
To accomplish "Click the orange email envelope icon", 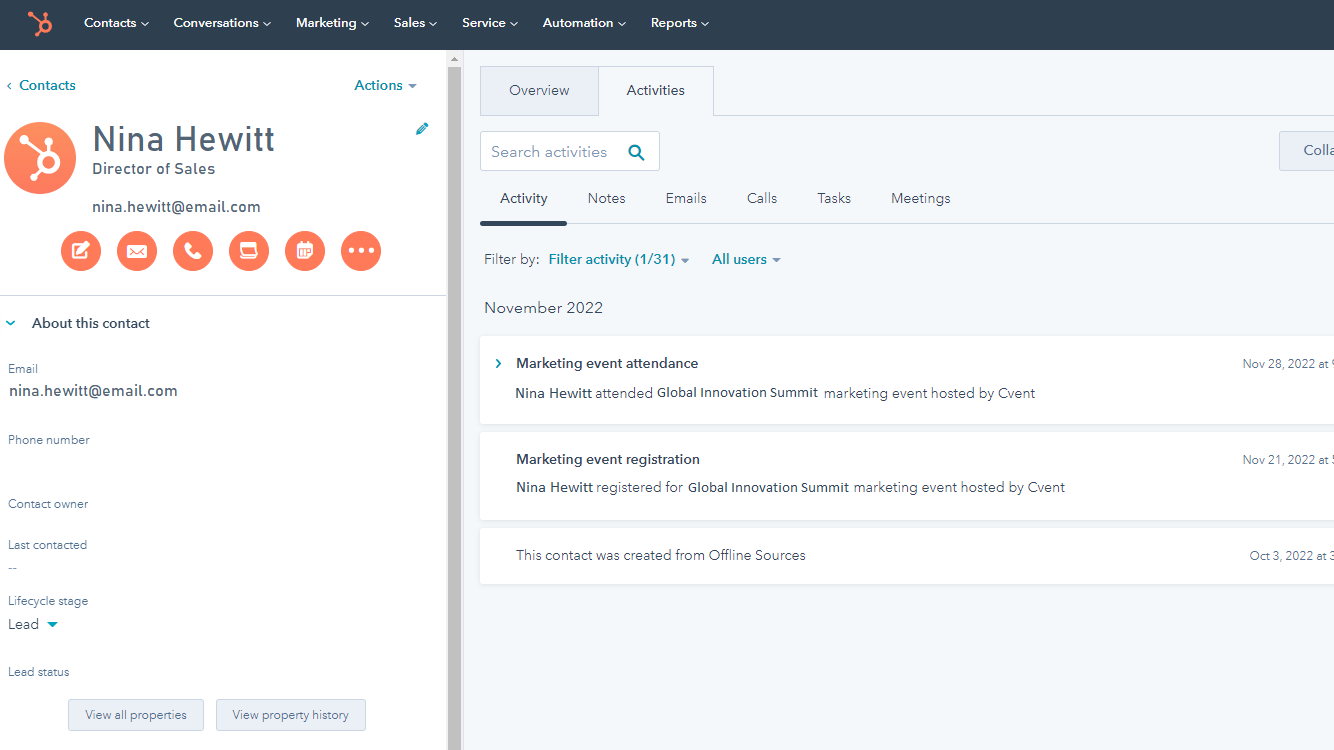I will tap(137, 251).
